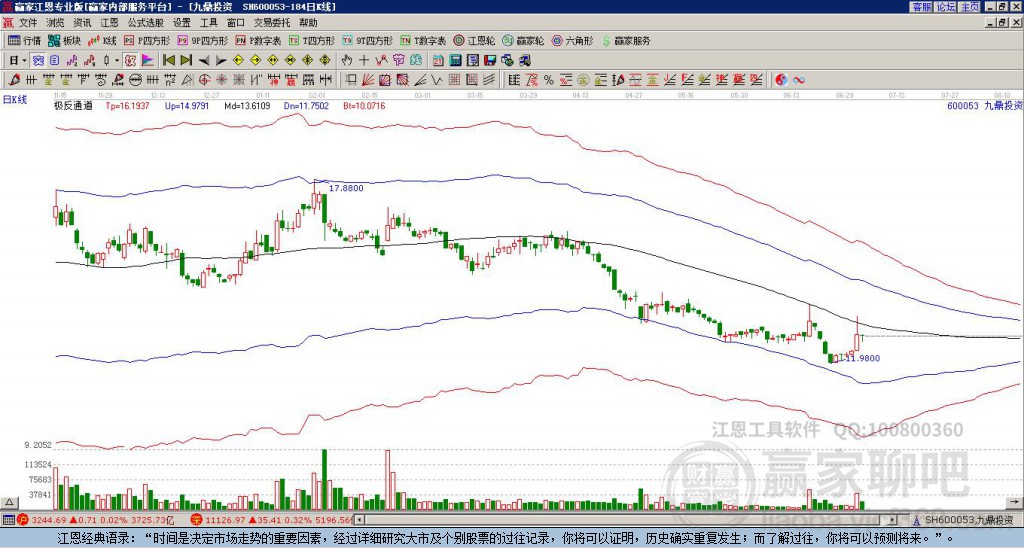Screen dimensions: 1024x548
Task: Click the circled horizontal line tool
Action: tap(135, 80)
